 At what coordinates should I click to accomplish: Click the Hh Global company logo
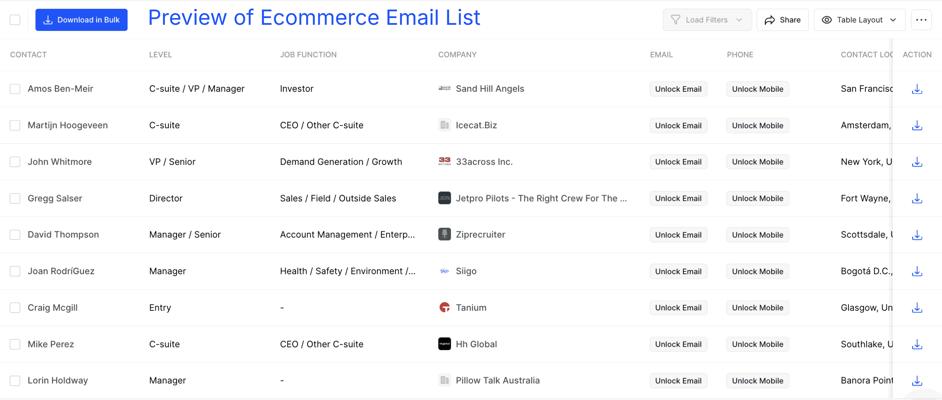[x=445, y=344]
